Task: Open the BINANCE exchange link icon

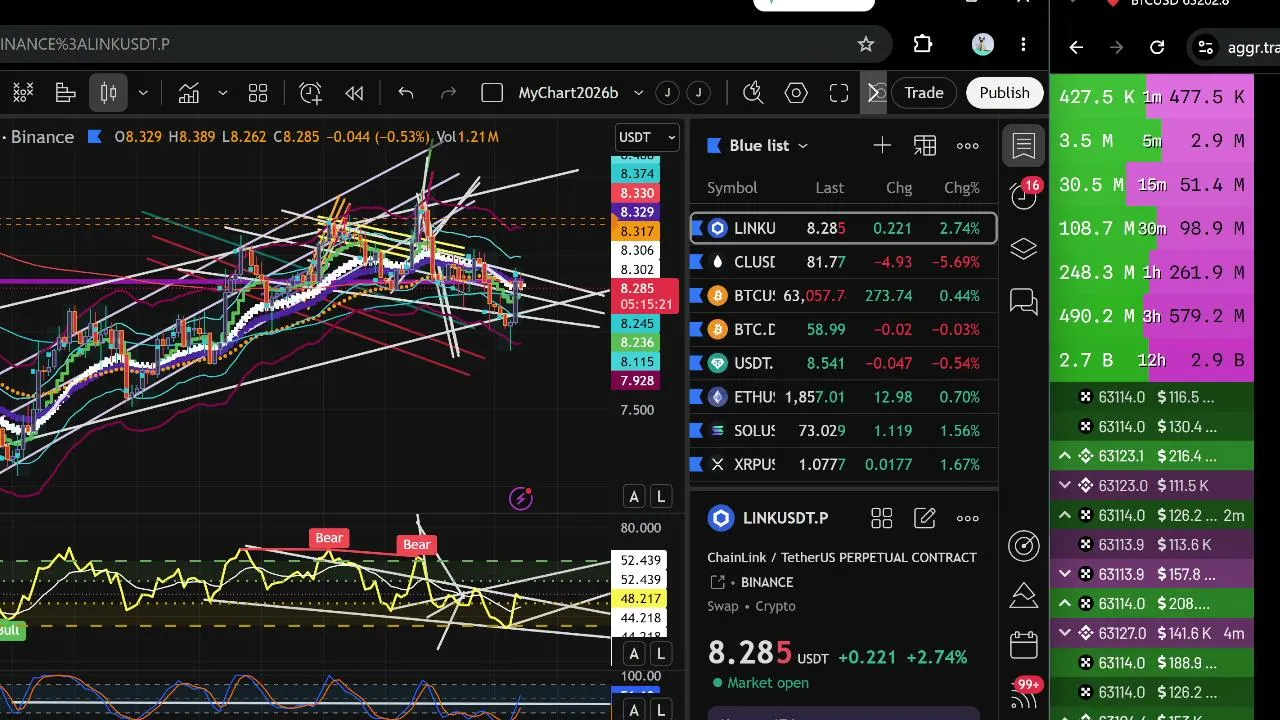Action: click(717, 582)
